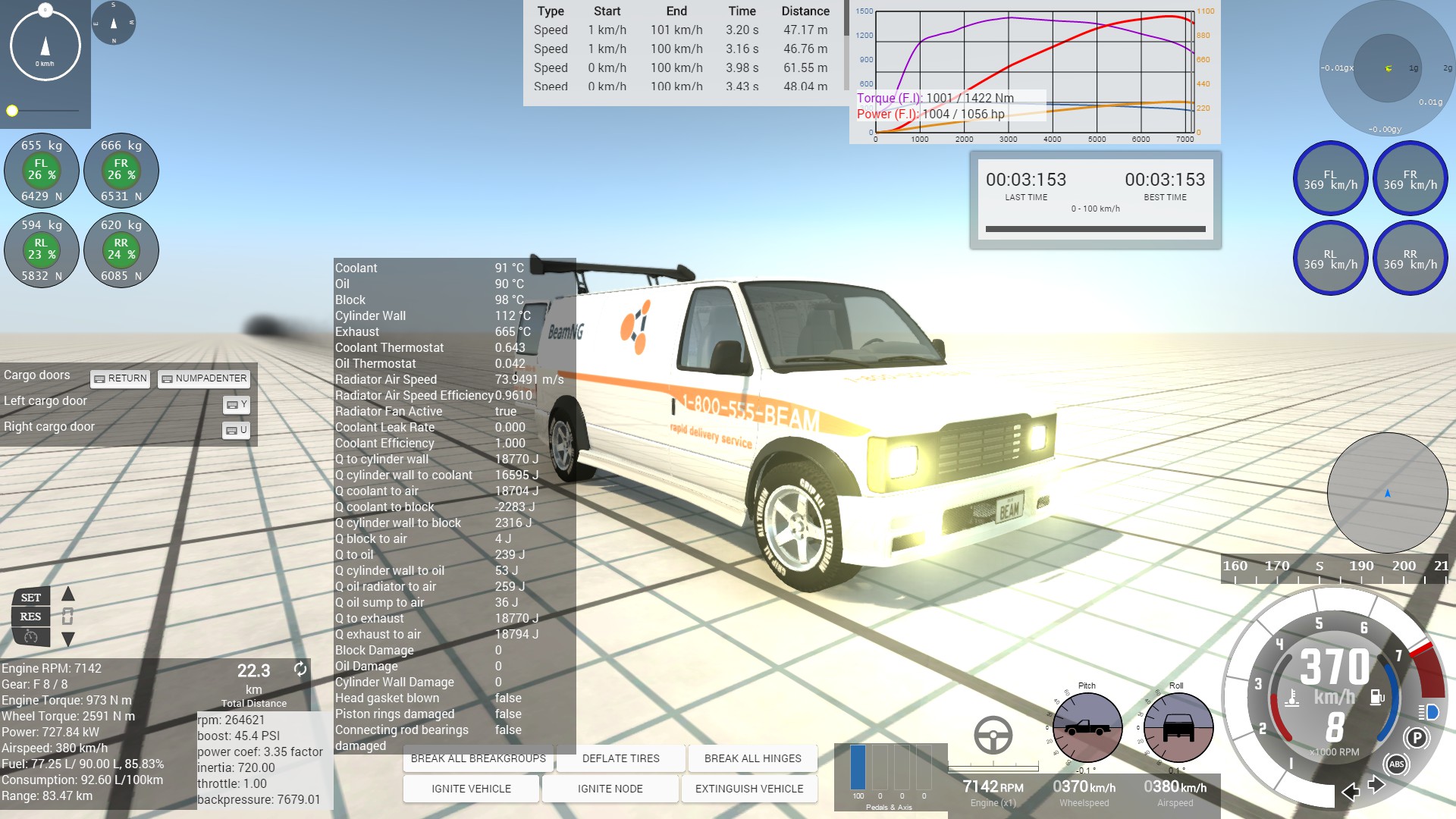The width and height of the screenshot is (1456, 819).
Task: Click the FR tire load gauge
Action: tap(121, 171)
